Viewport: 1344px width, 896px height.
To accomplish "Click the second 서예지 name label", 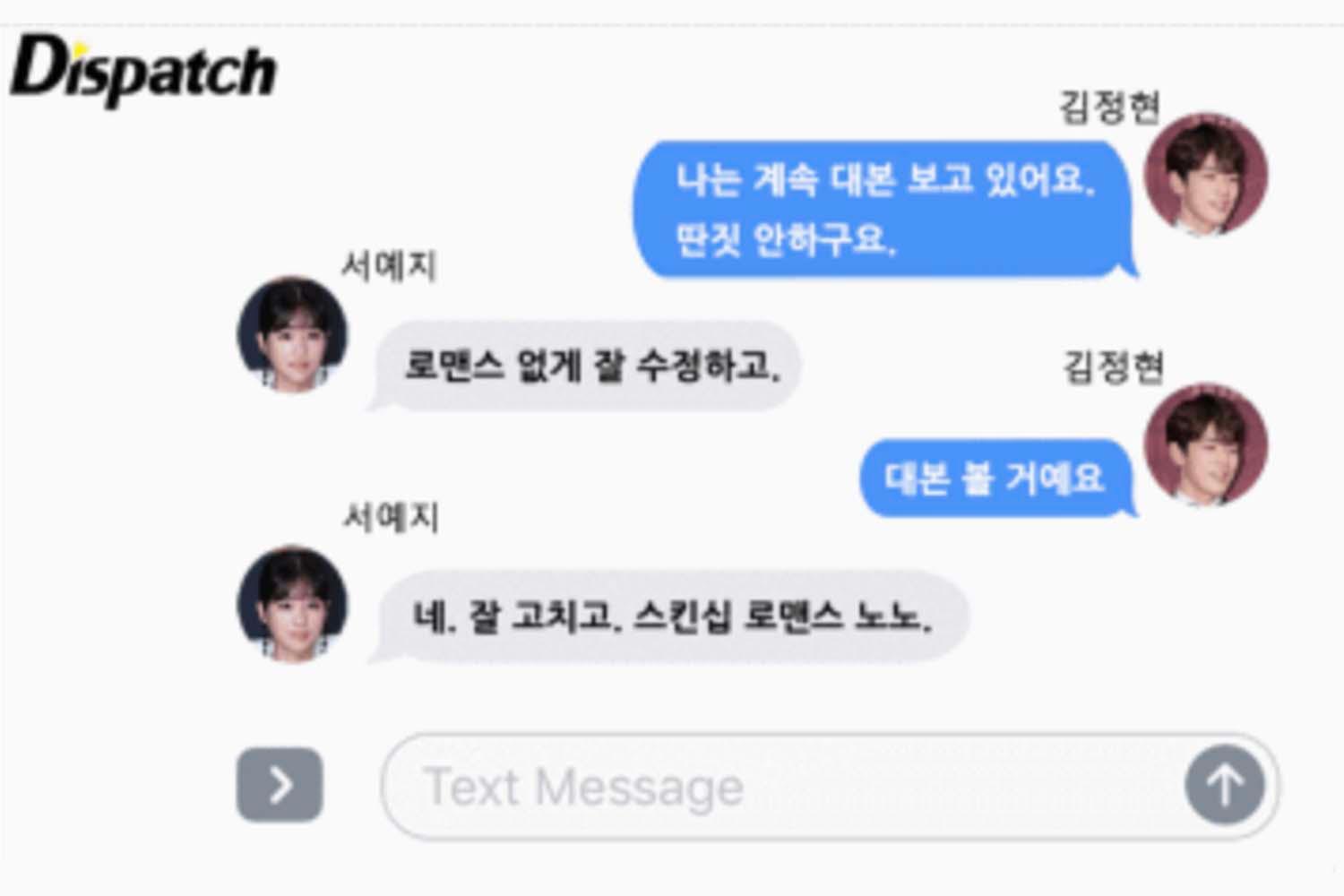I will click(391, 517).
